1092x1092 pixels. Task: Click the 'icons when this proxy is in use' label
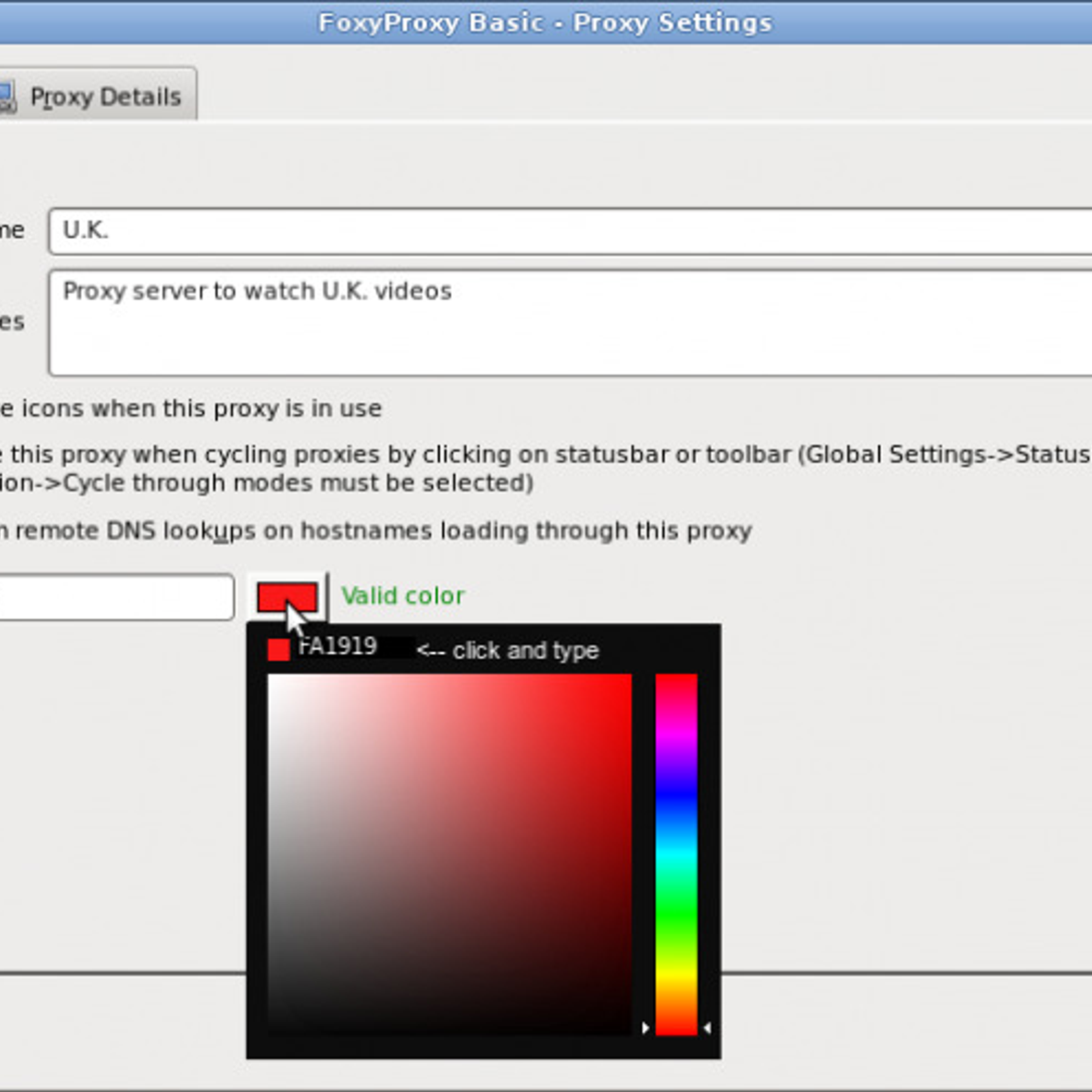(x=191, y=409)
